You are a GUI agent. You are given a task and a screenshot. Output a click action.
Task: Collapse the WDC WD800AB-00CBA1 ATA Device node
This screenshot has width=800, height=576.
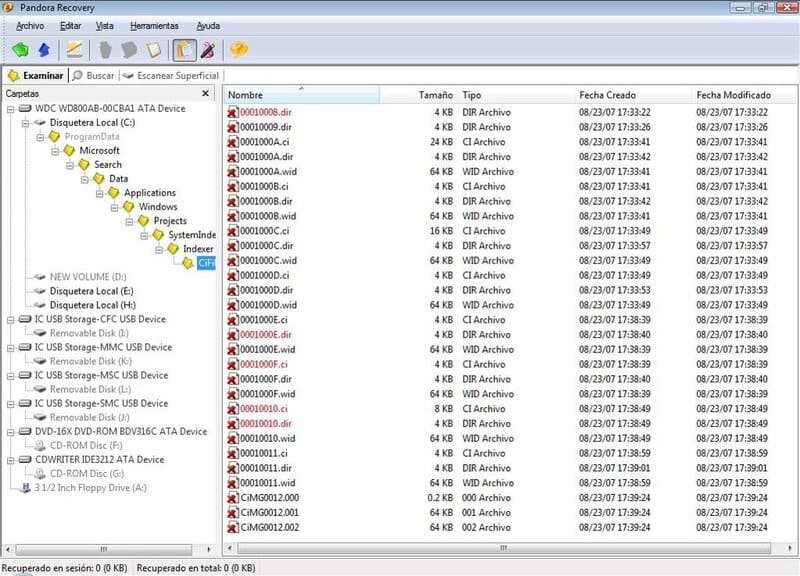coord(10,108)
